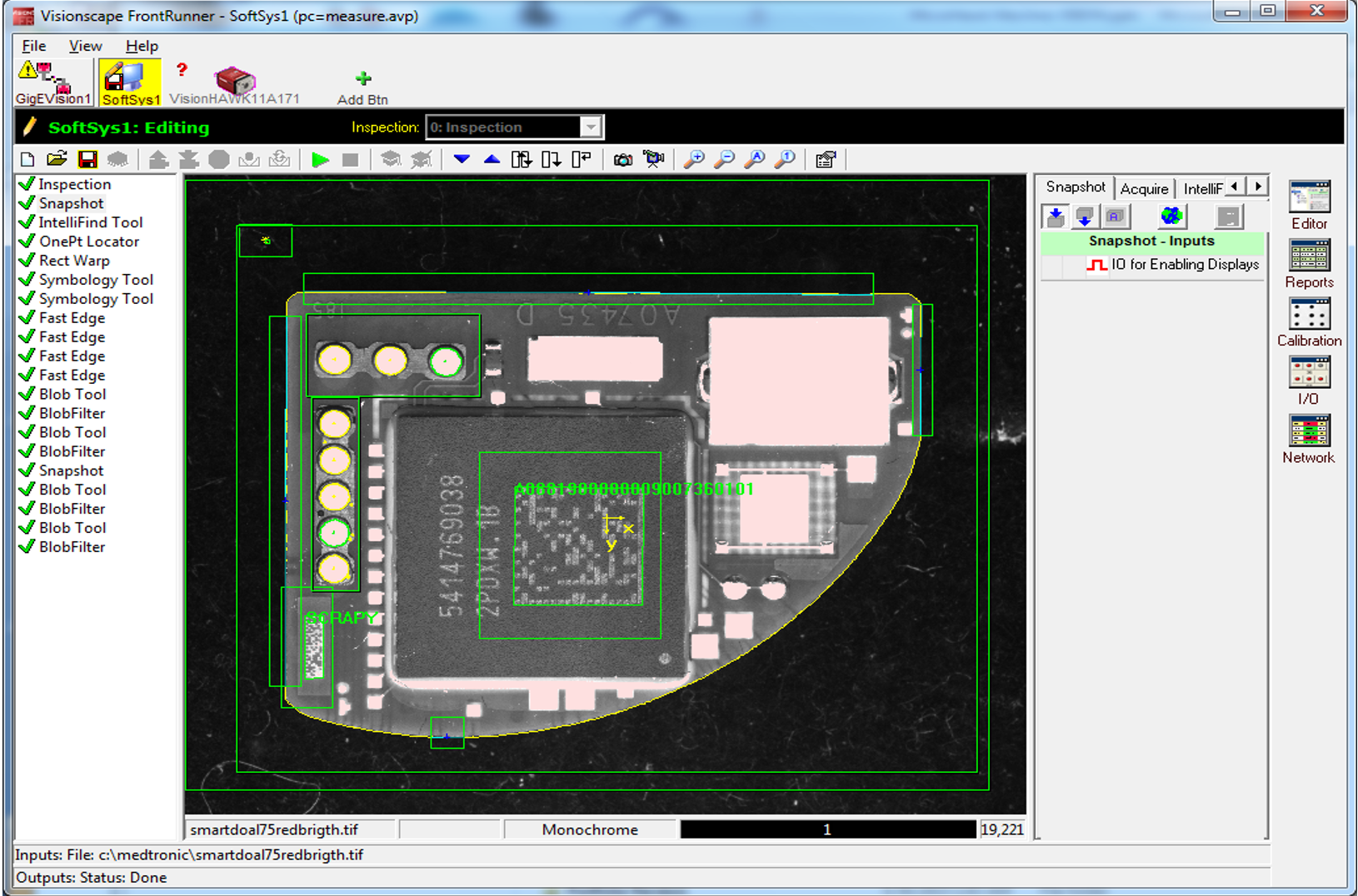
Task: Select the VisionHAWK11A171 camera device
Action: 234,85
